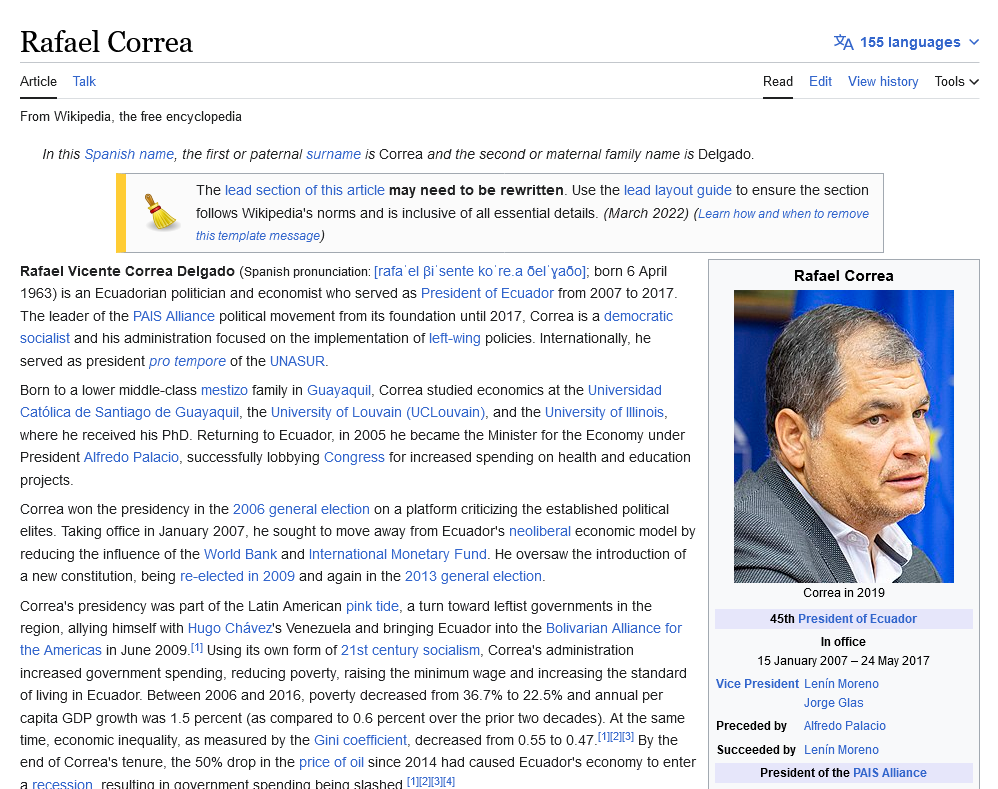The width and height of the screenshot is (998, 789).
Task: Open Alfredo Palacio in Preceded by row
Action: (844, 725)
